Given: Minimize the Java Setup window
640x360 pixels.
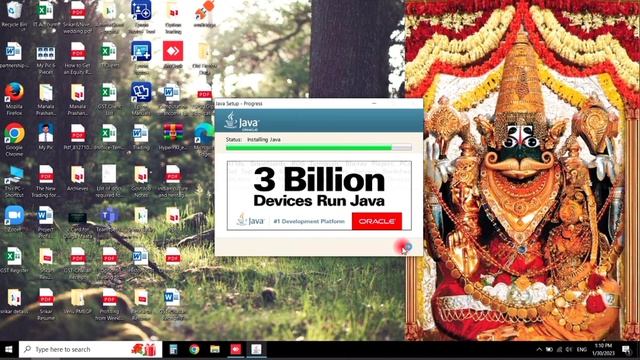Looking at the screenshot, I should pos(374,104).
